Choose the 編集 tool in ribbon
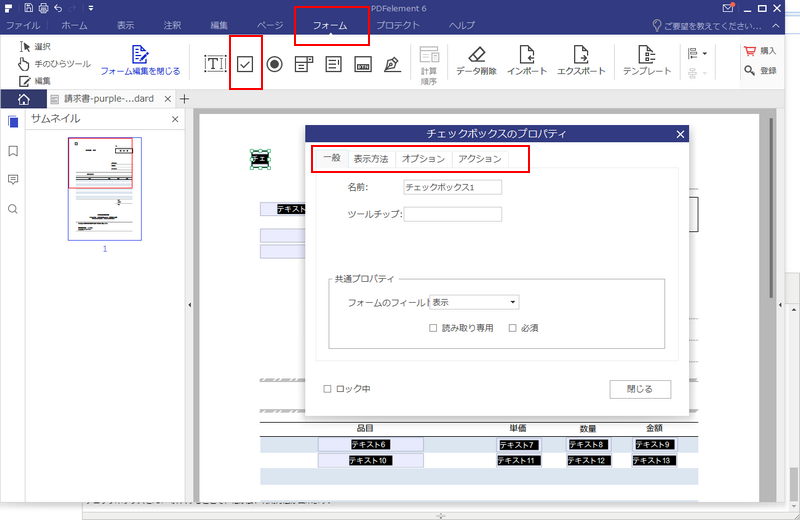 click(x=35, y=81)
